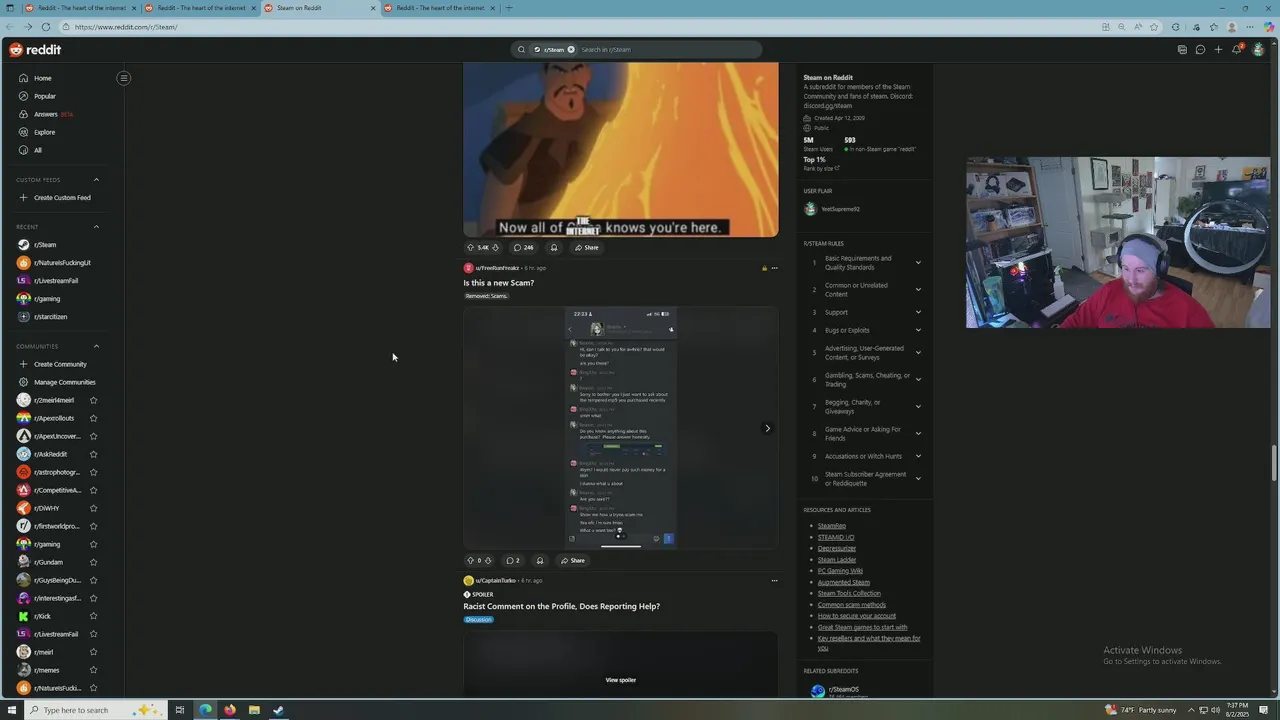This screenshot has width=1280, height=720.
Task: Open the options menu for the Scam post
Action: point(774,268)
